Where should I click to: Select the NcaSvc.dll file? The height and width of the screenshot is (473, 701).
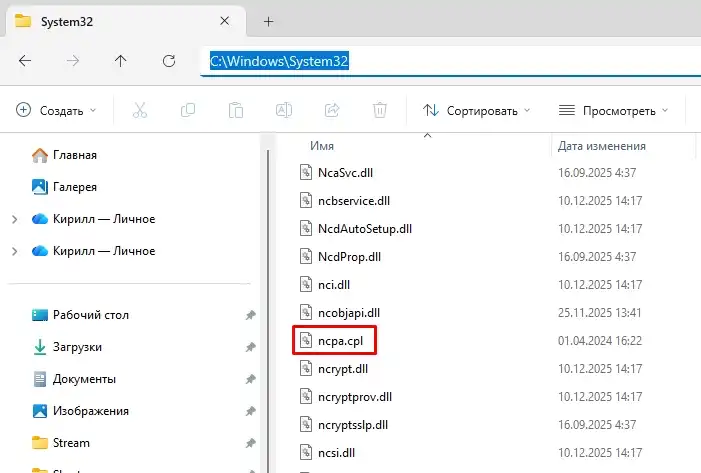pos(345,173)
